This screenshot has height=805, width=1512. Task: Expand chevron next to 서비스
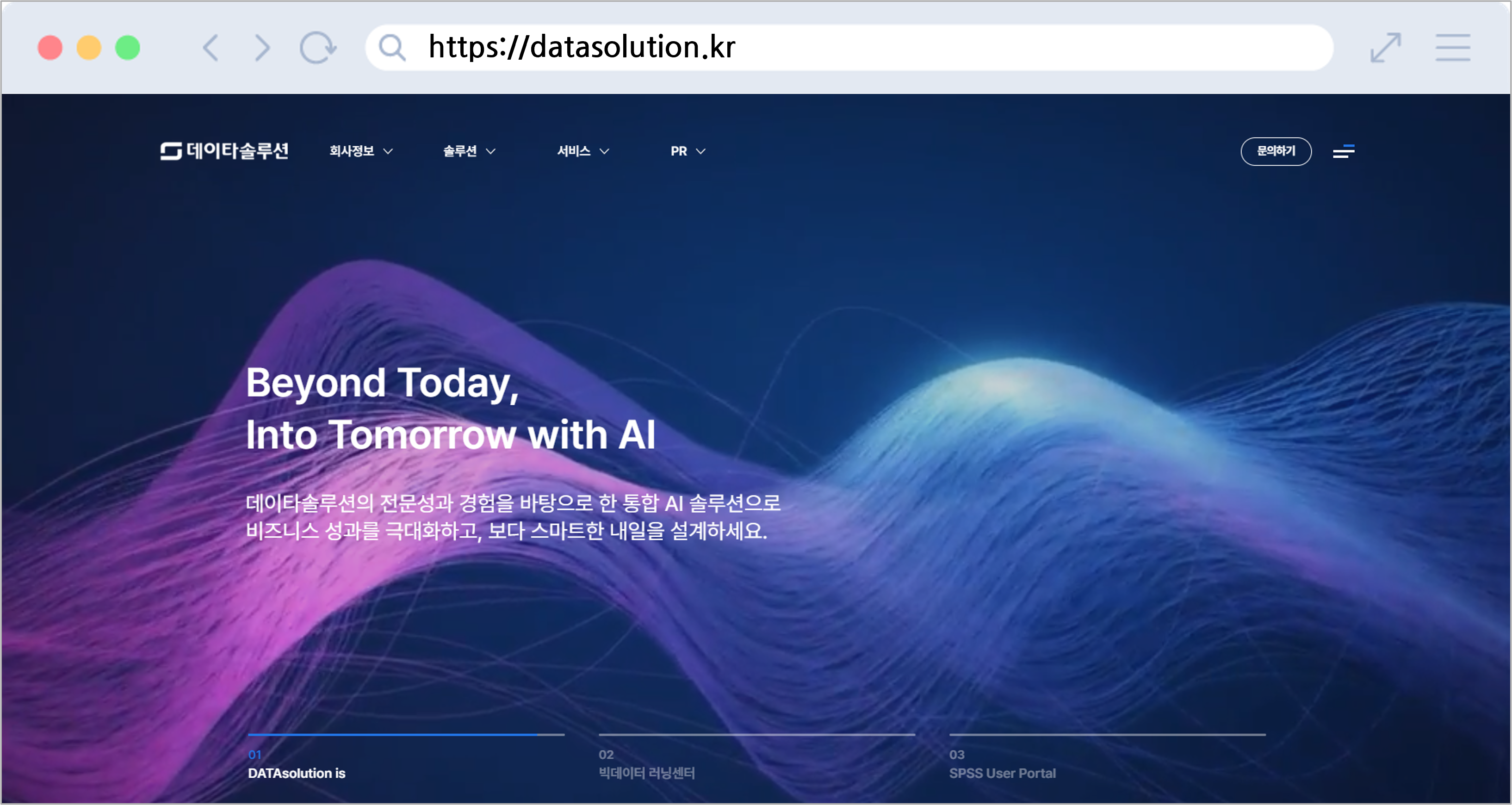click(x=605, y=151)
